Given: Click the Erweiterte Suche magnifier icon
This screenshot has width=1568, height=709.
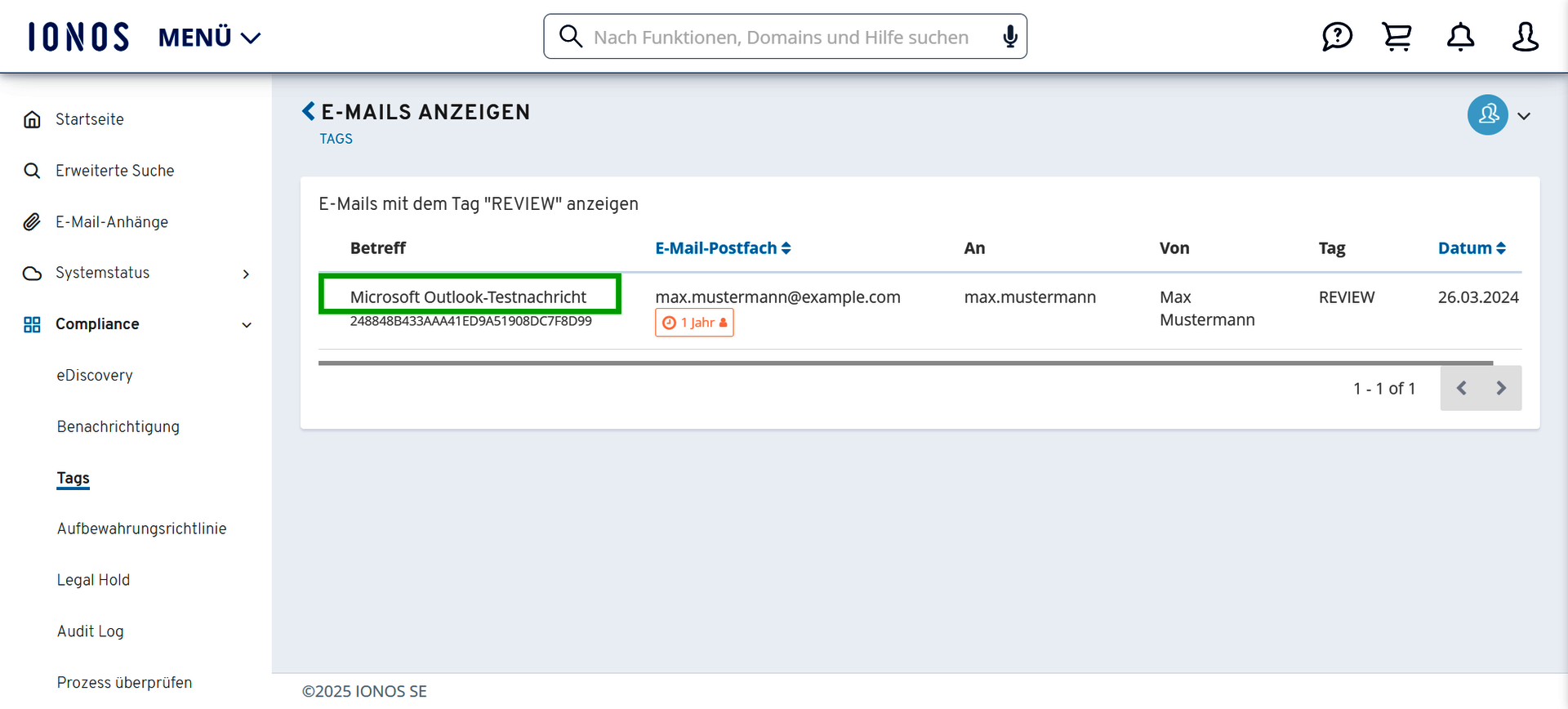Looking at the screenshot, I should coord(32,171).
